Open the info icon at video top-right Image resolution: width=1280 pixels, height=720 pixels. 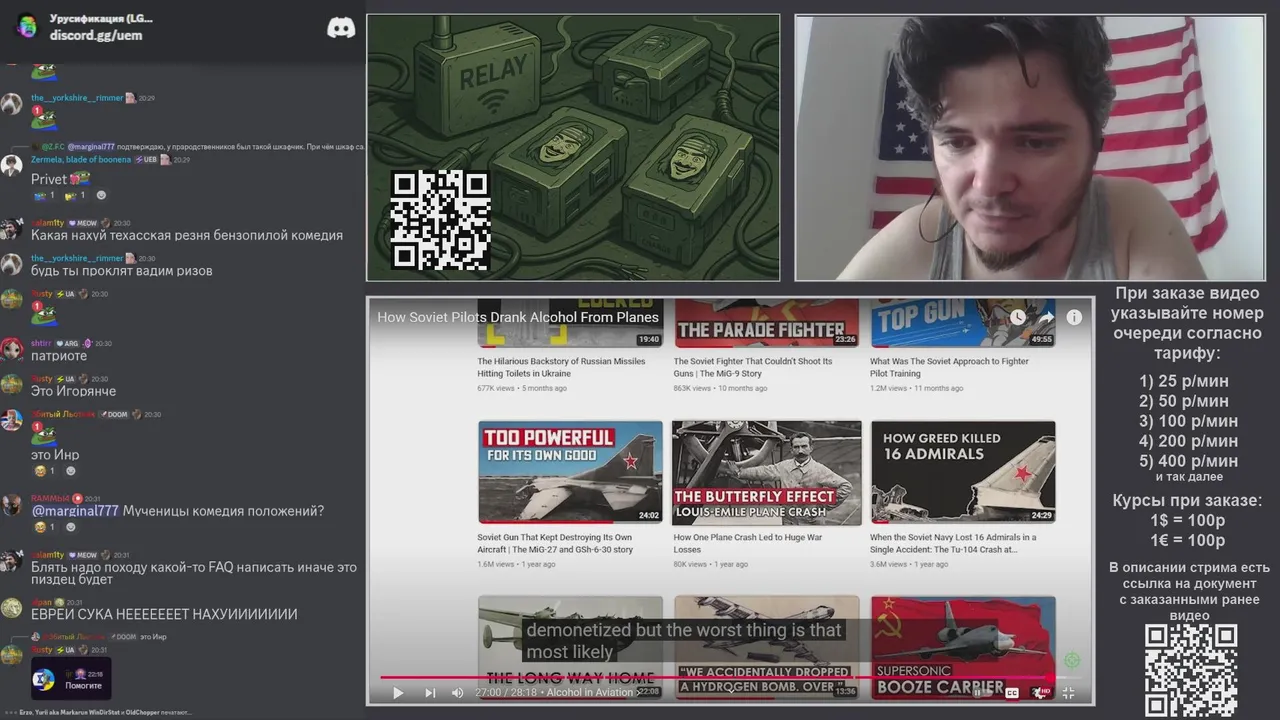[1074, 317]
